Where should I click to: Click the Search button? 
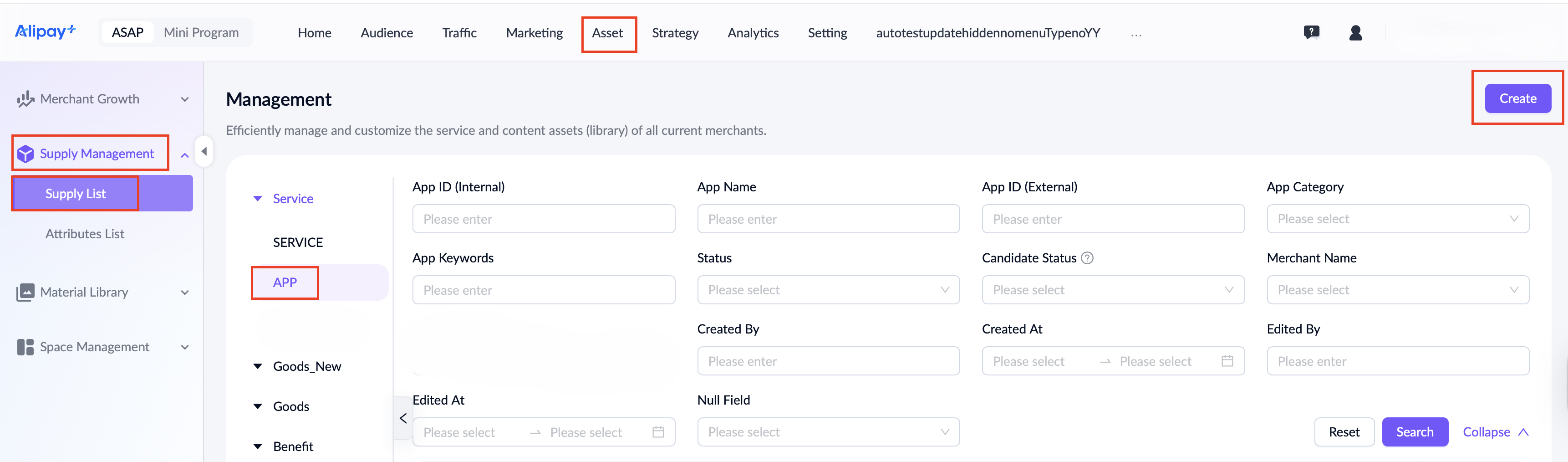tap(1414, 432)
